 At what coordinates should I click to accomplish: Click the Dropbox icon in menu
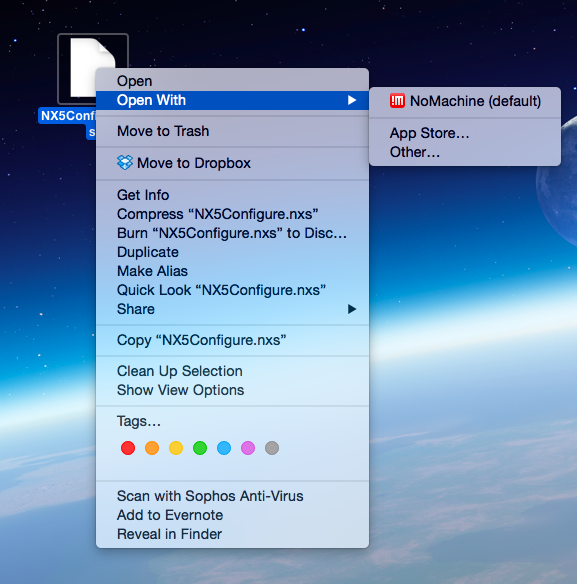click(125, 163)
